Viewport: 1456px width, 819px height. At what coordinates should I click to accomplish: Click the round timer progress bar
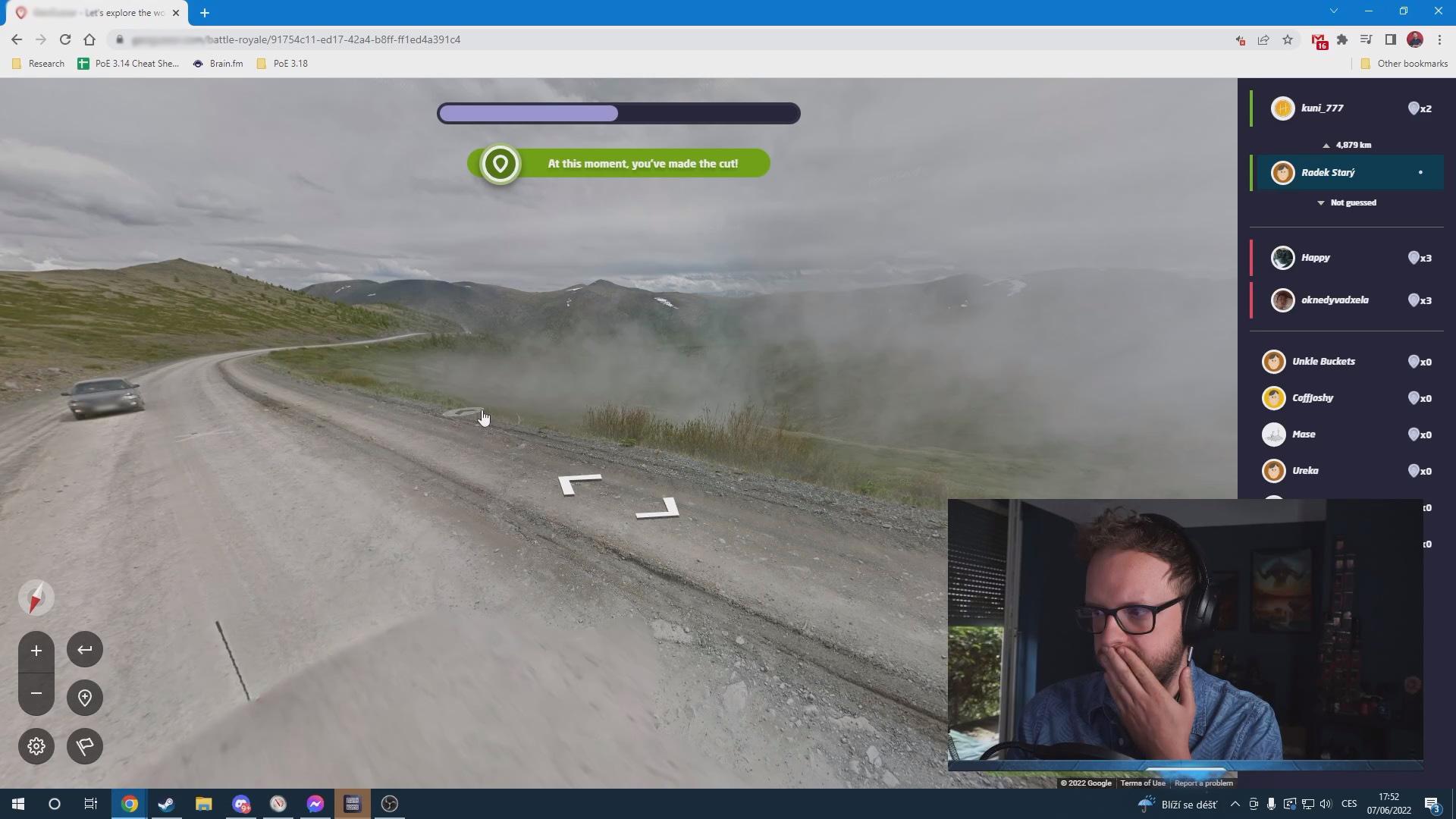[618, 114]
